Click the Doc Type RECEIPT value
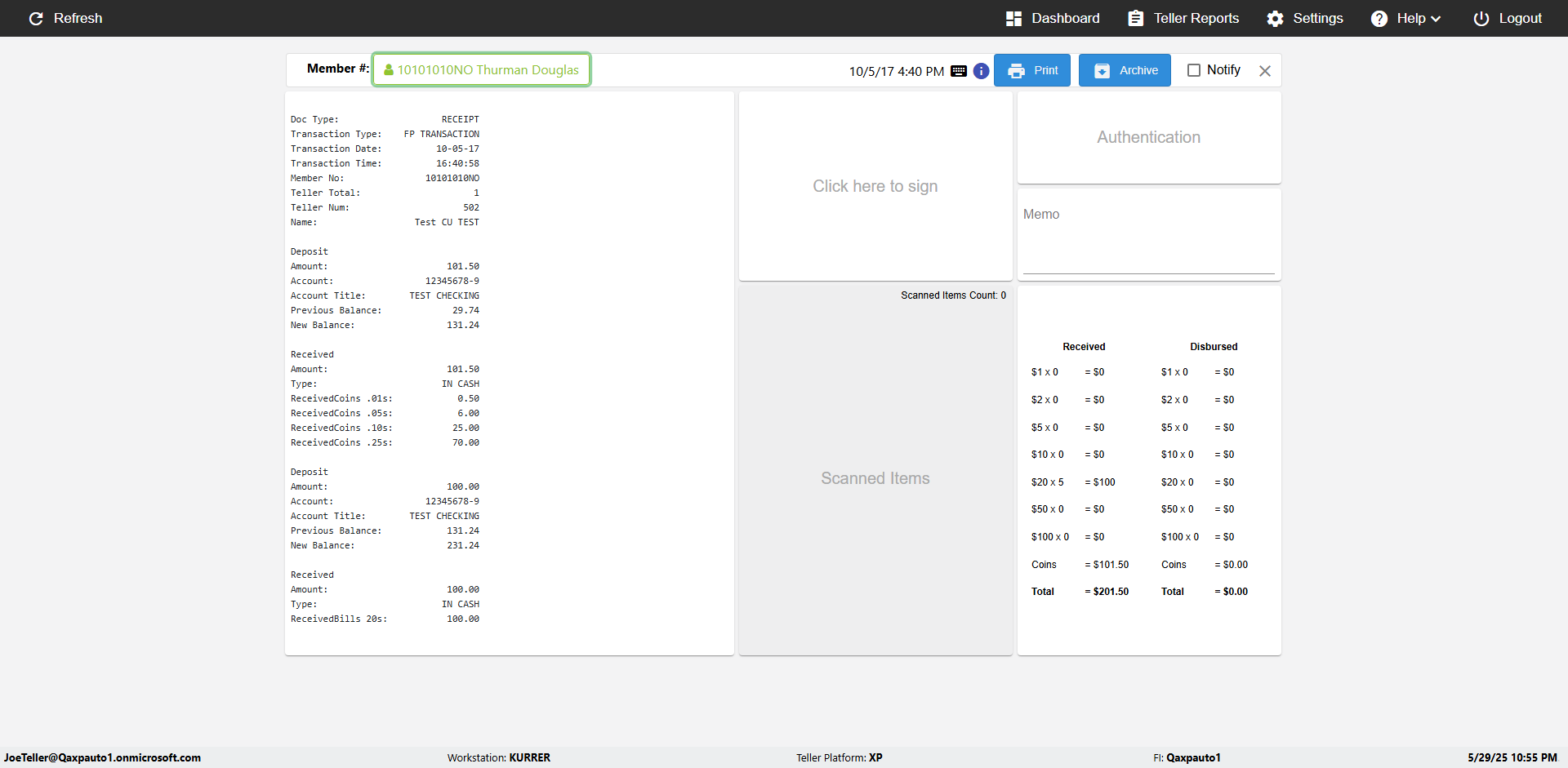 point(461,119)
